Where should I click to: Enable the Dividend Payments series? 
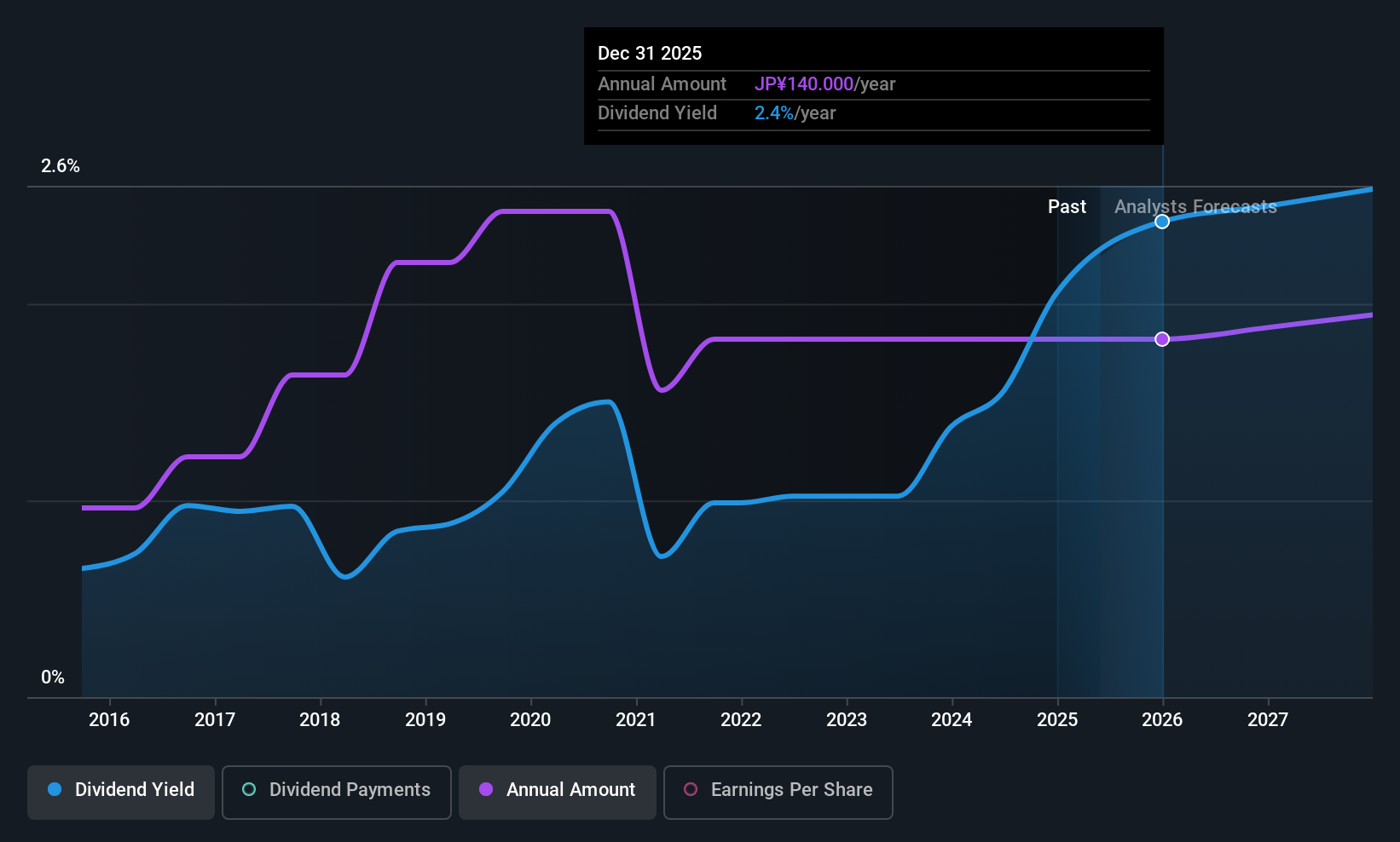(336, 792)
